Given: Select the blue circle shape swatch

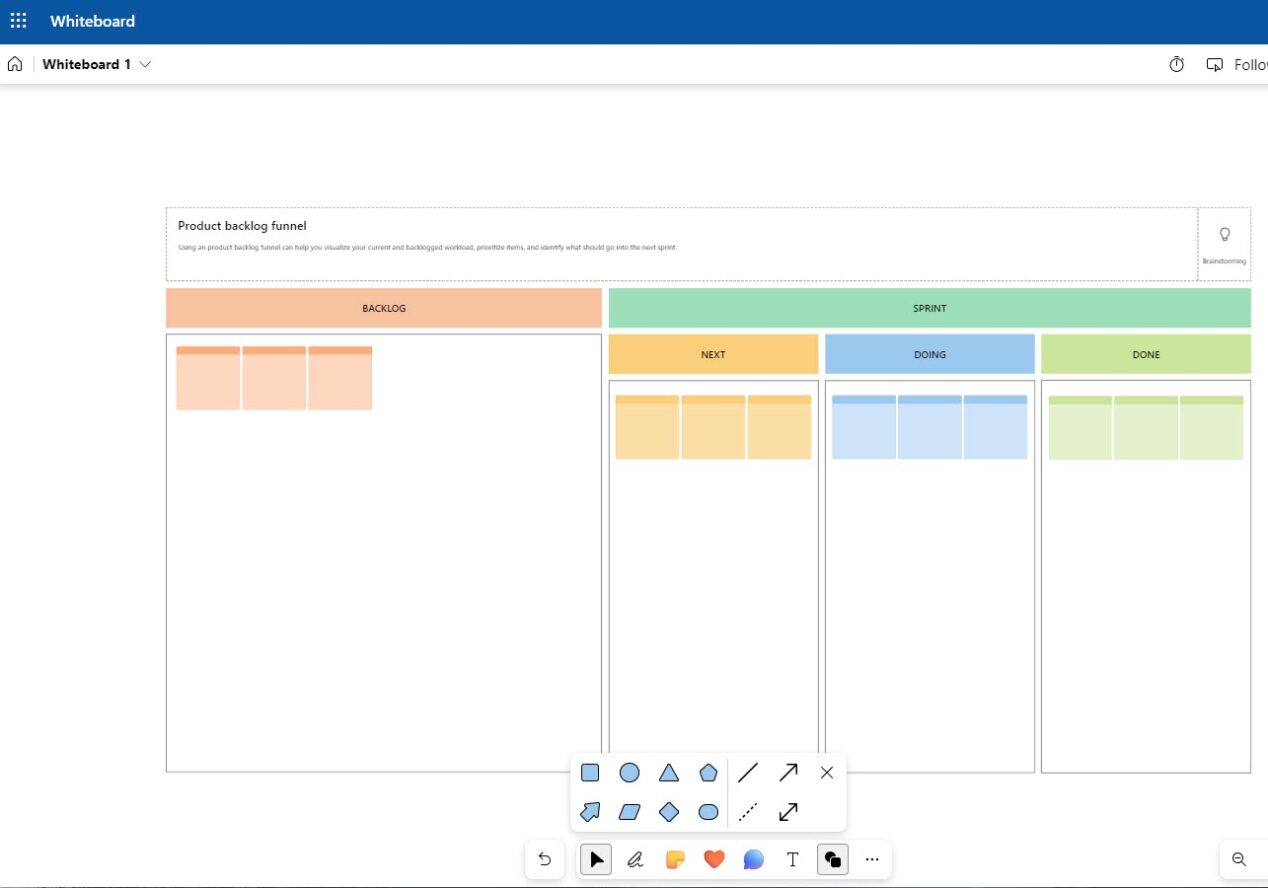Looking at the screenshot, I should click(x=629, y=772).
